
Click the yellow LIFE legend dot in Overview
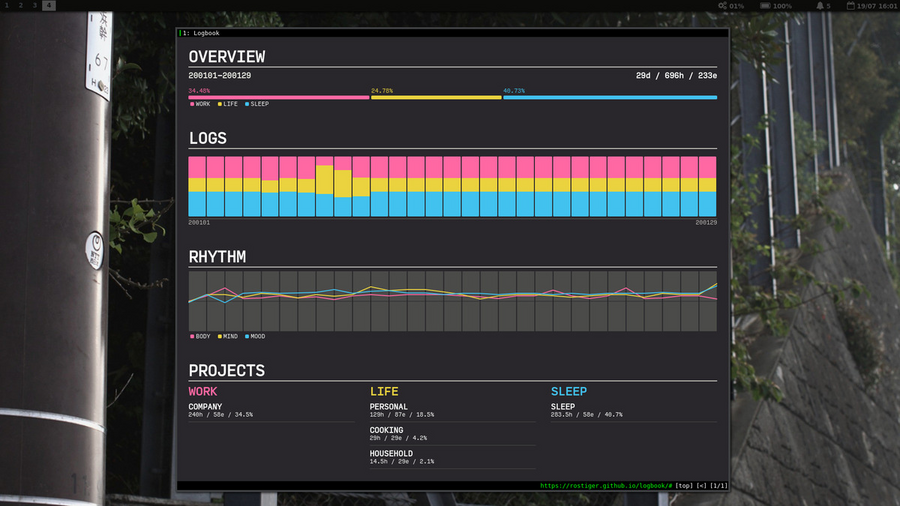tap(219, 104)
